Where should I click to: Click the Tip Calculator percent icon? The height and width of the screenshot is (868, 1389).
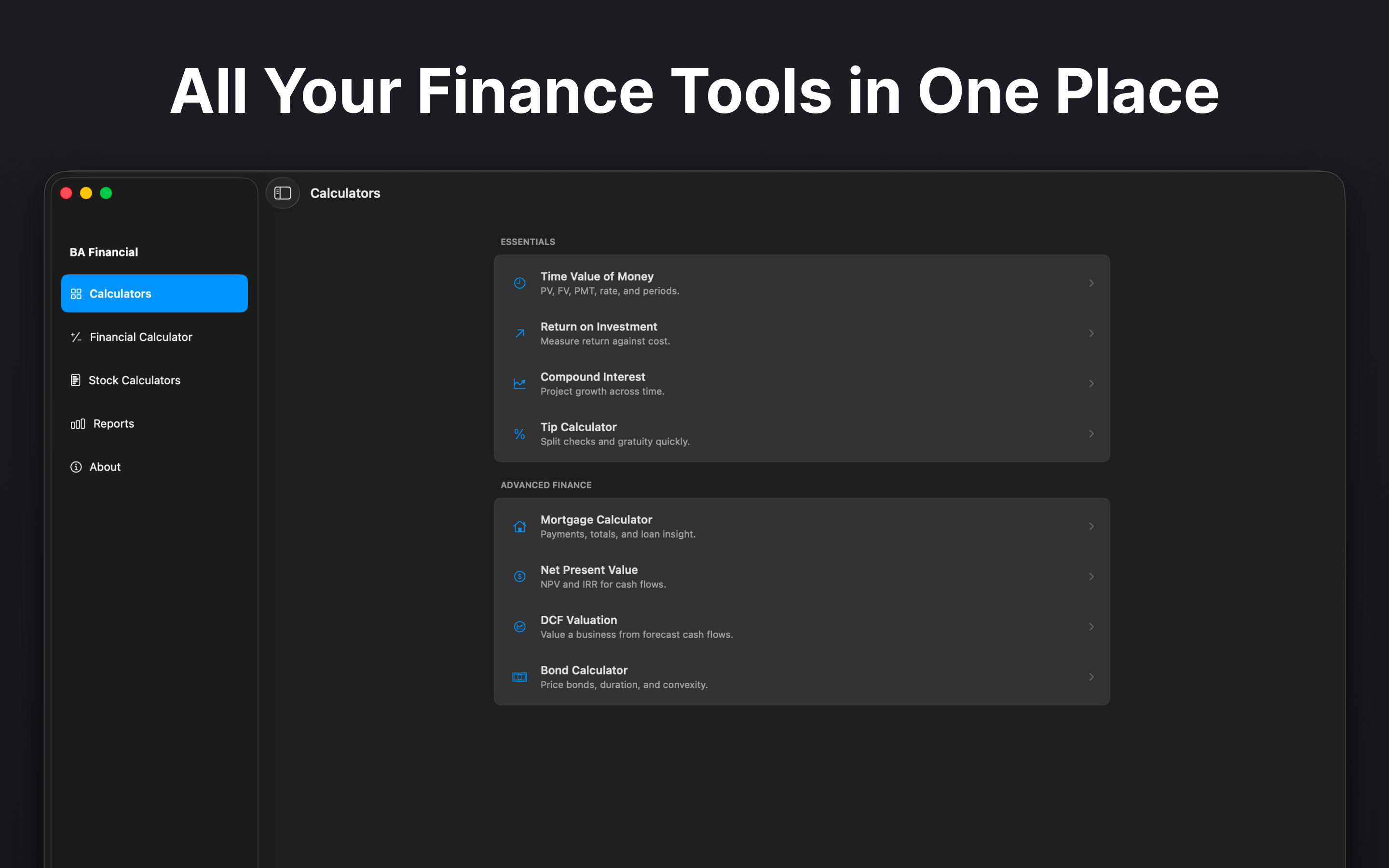[519, 434]
